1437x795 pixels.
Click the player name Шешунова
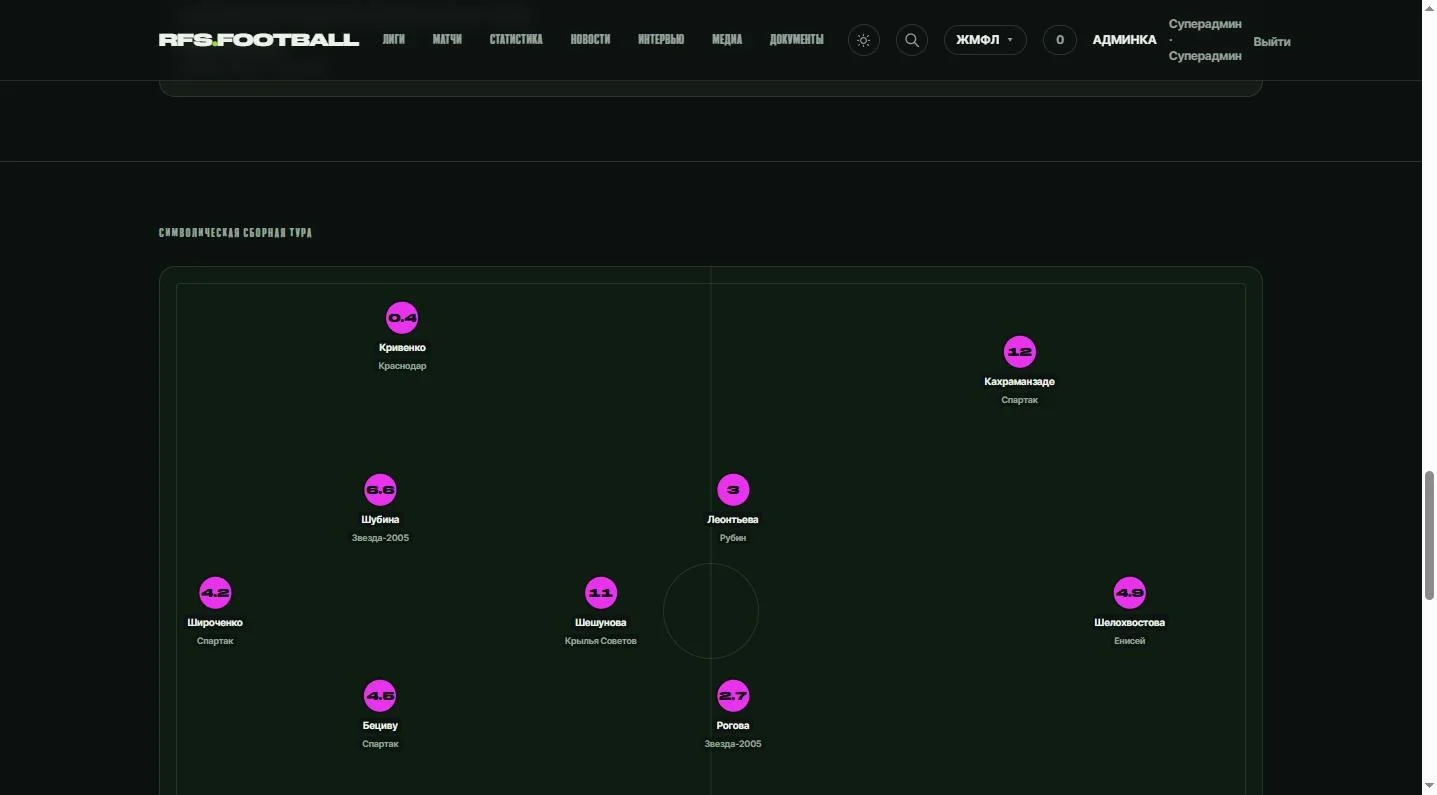[600, 623]
